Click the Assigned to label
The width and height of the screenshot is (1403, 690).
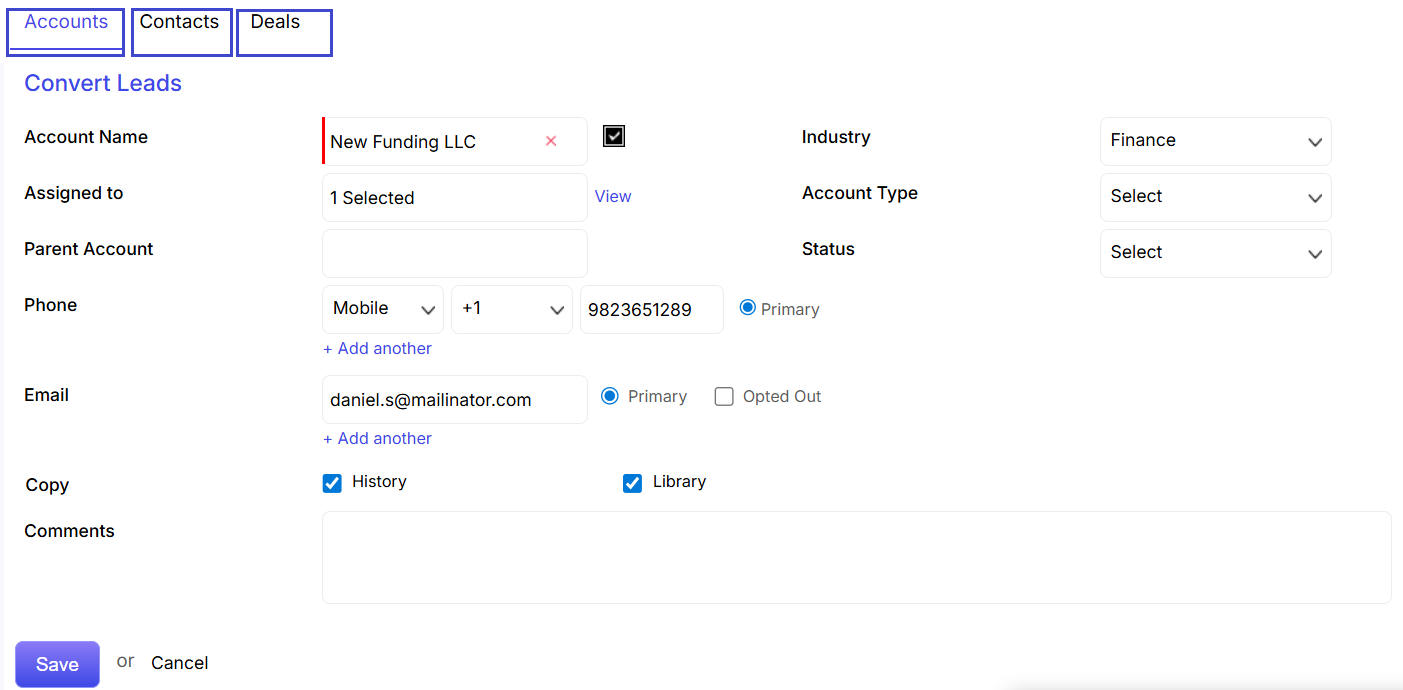74,193
